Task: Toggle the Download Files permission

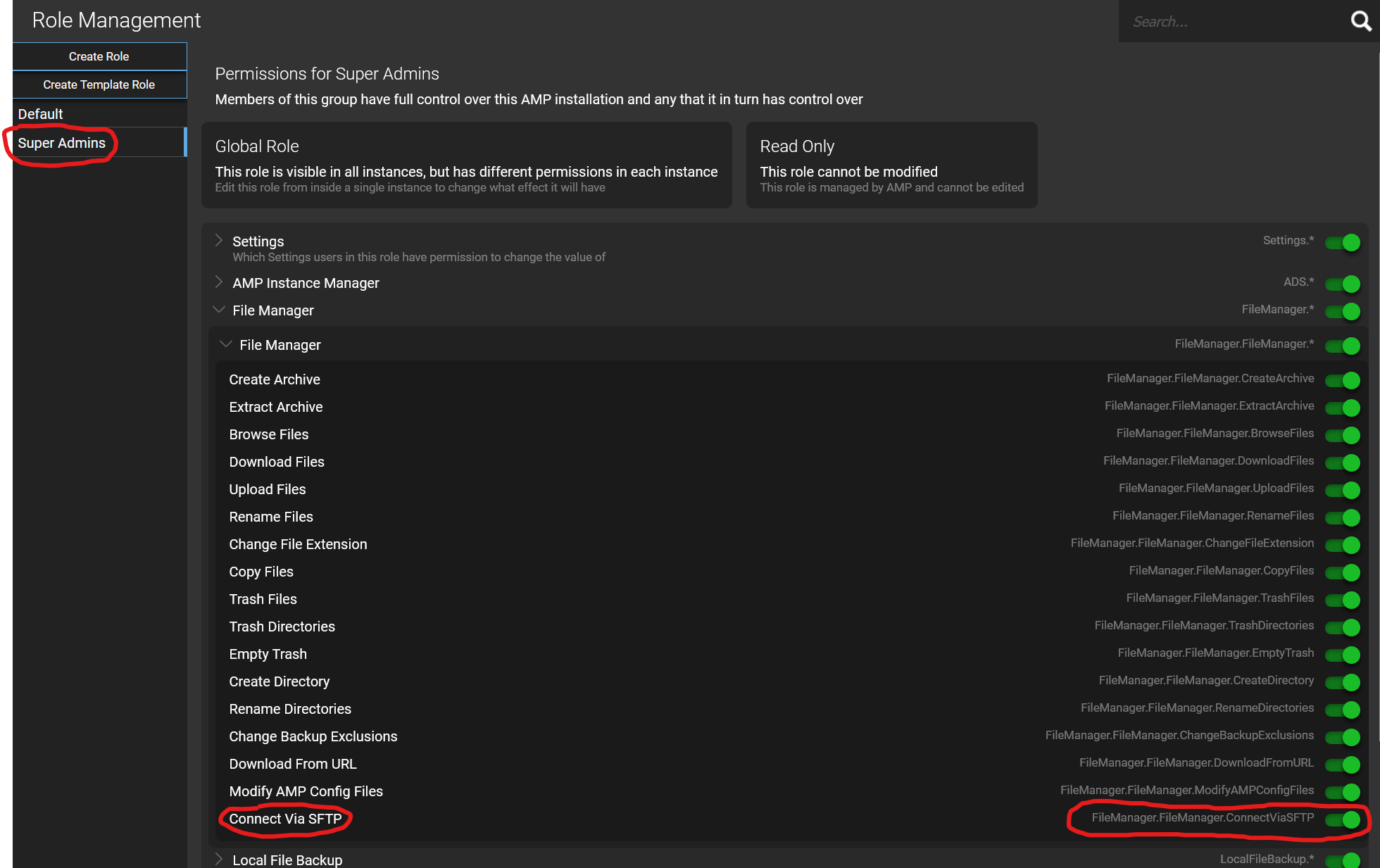Action: (x=1343, y=463)
